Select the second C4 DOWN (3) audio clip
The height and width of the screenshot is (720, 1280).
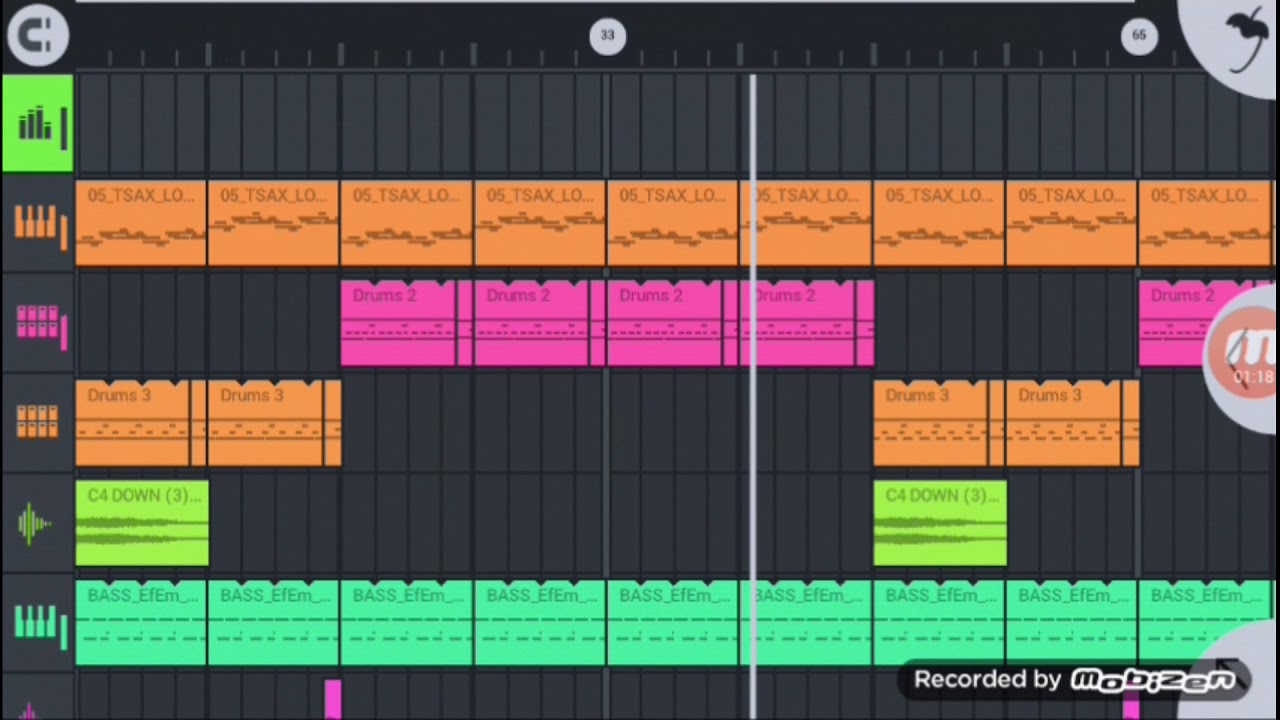[x=940, y=523]
